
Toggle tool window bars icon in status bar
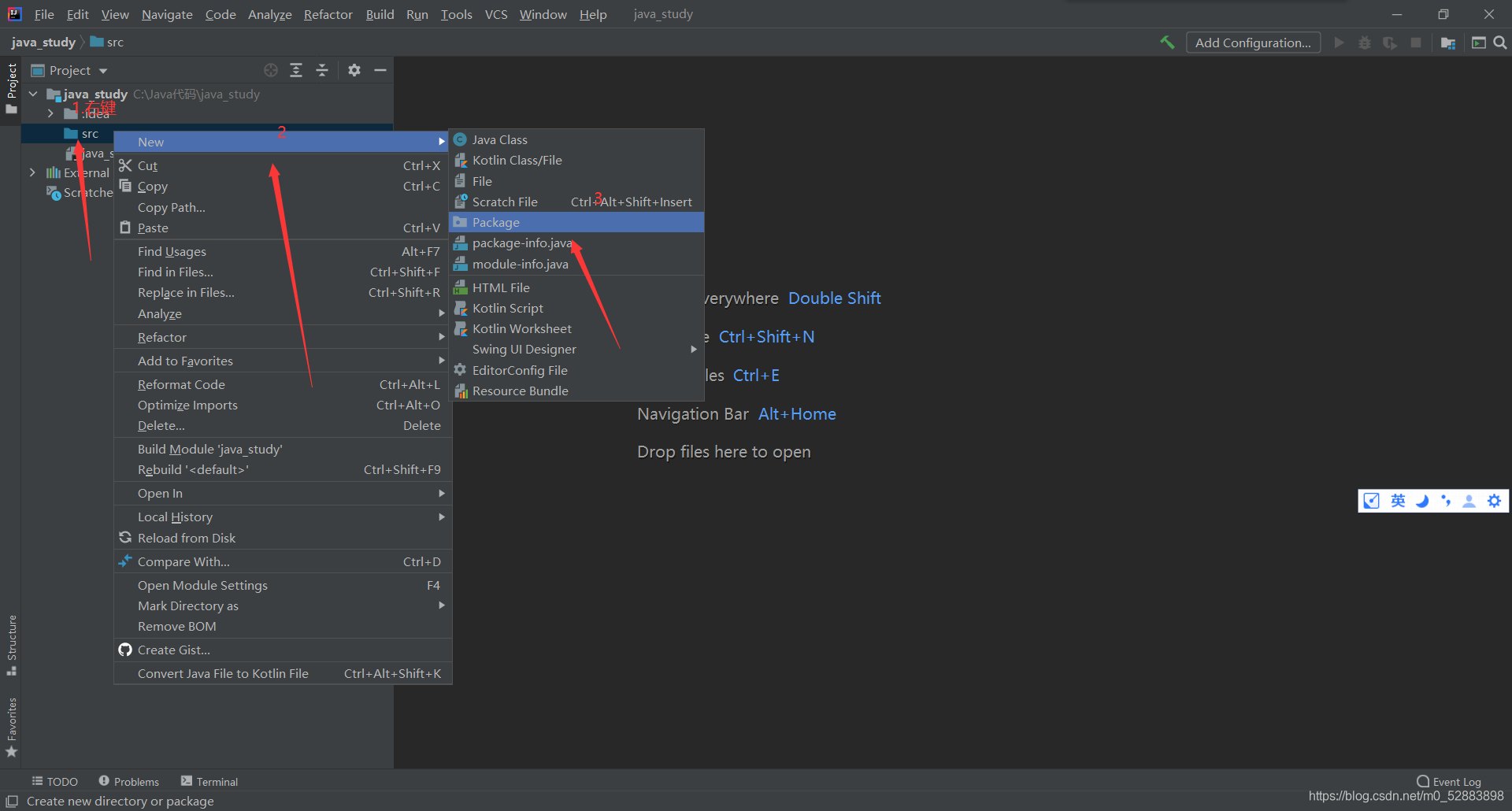(12, 801)
